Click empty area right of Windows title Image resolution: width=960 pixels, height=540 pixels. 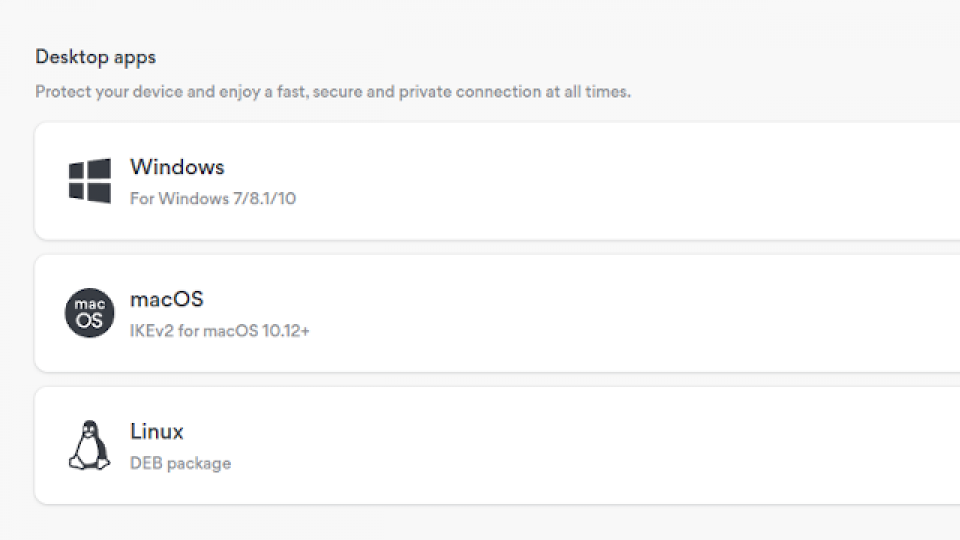pyautogui.click(x=551, y=167)
